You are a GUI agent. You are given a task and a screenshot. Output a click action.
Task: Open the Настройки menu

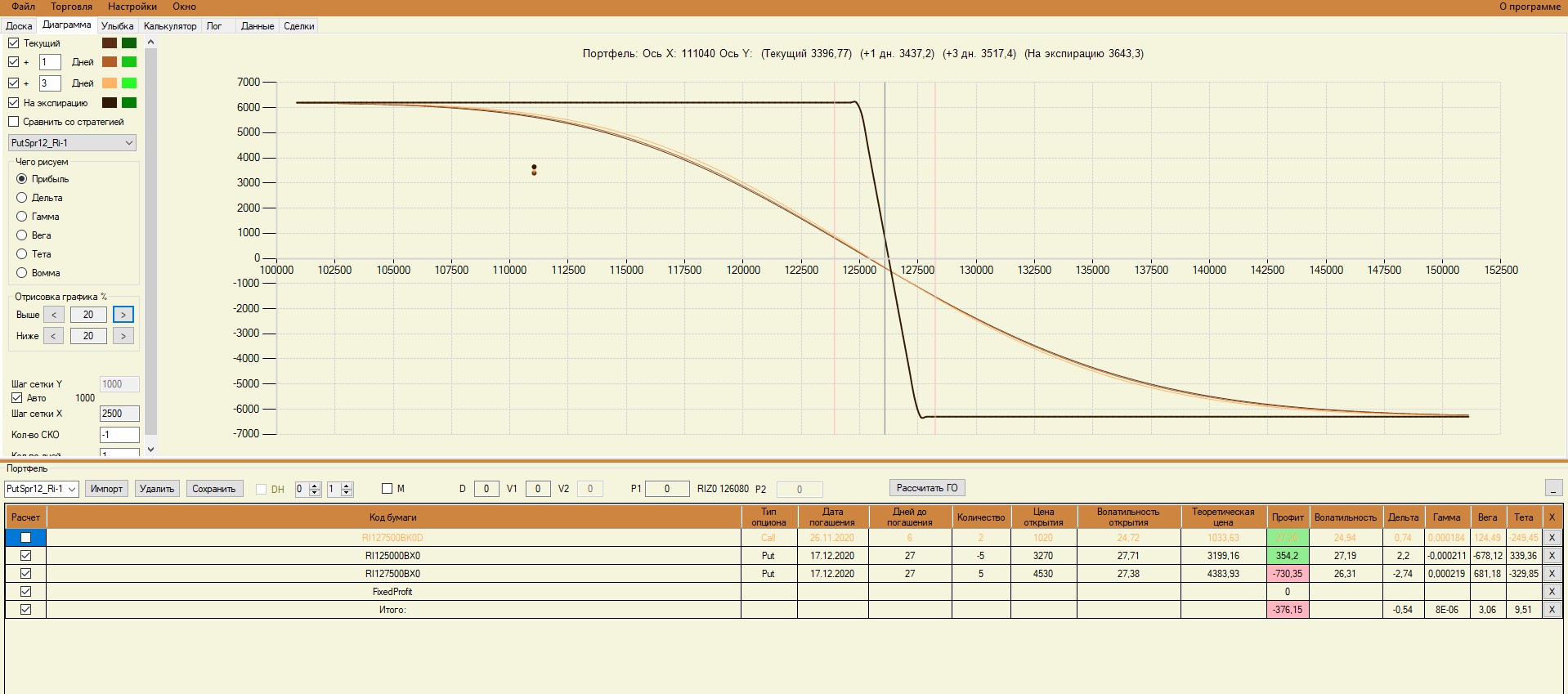132,7
